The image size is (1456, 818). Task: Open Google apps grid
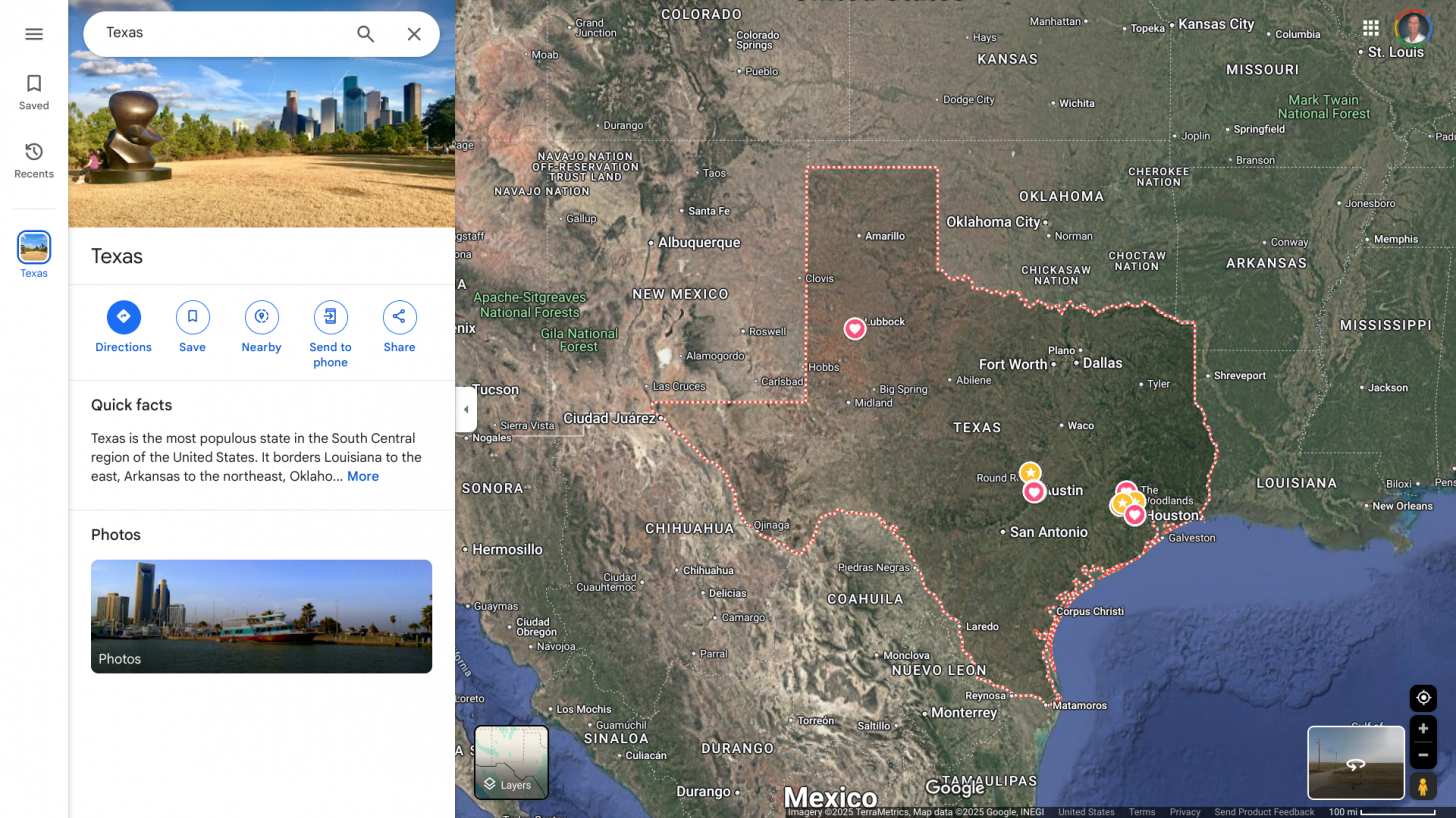(1371, 28)
